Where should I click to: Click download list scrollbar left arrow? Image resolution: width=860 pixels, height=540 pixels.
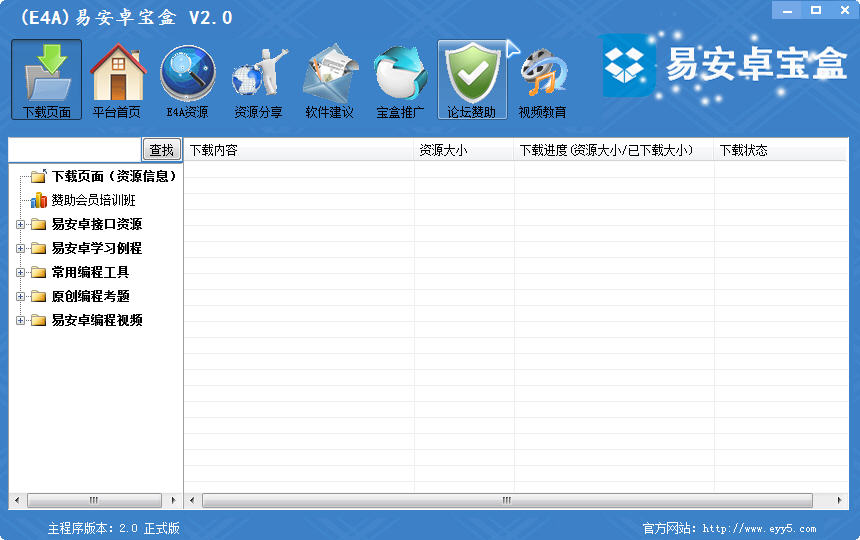click(x=192, y=500)
